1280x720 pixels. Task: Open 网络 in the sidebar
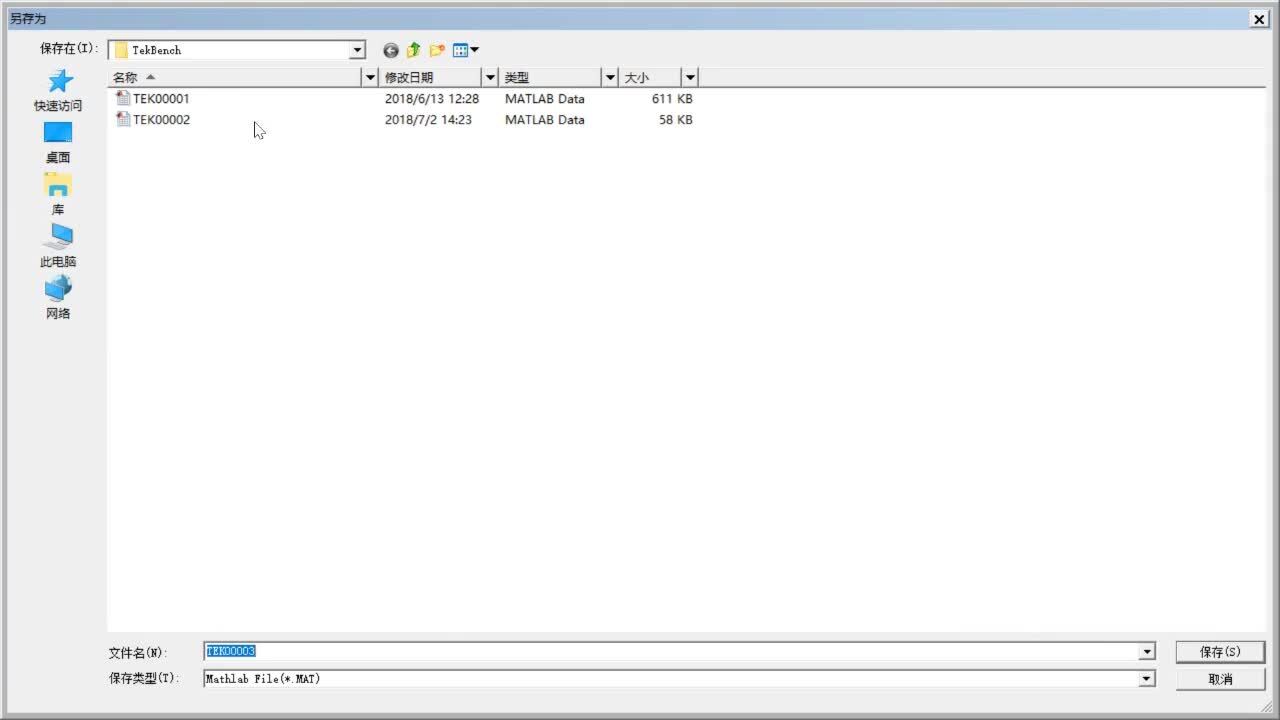coord(58,298)
